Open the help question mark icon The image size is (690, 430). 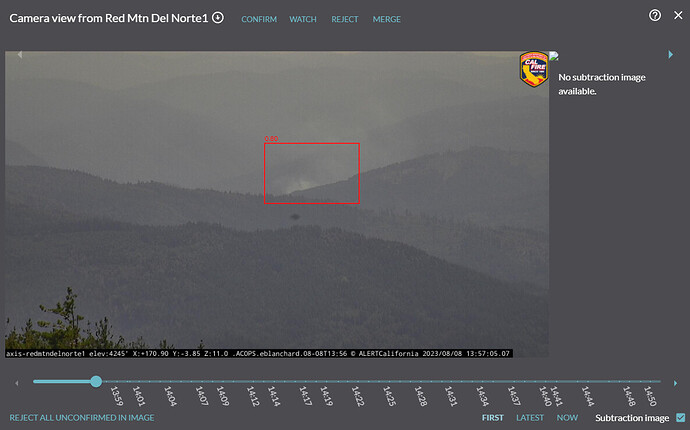coord(655,15)
